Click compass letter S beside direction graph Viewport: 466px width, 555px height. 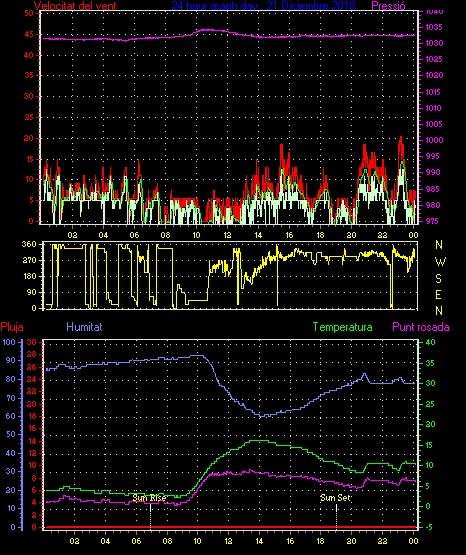point(438,279)
